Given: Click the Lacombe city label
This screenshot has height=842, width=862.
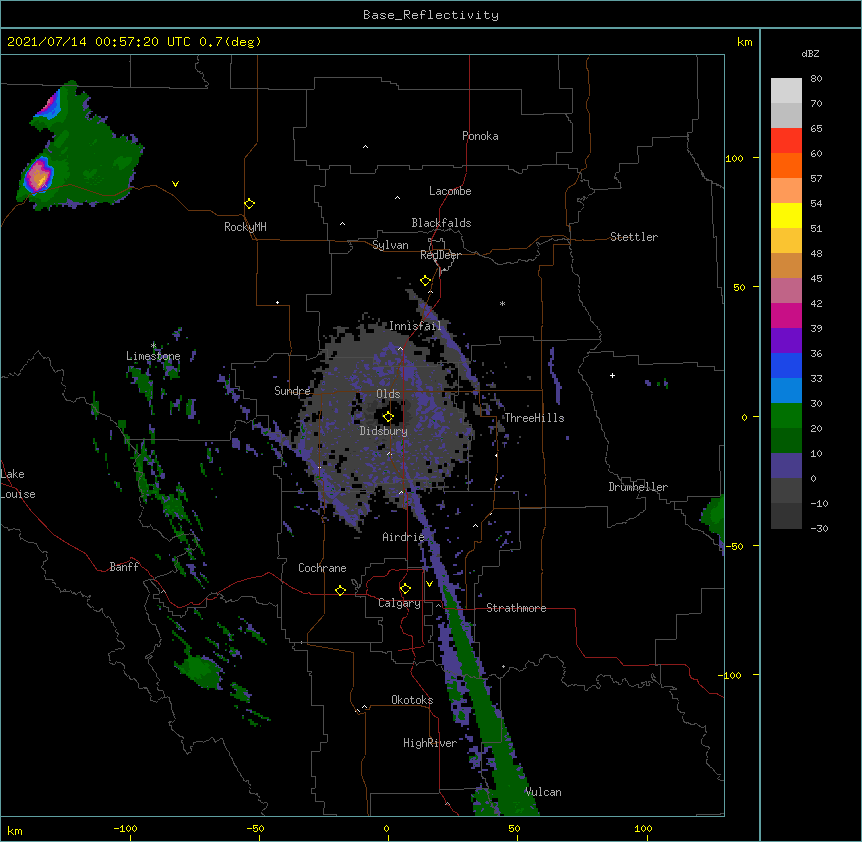Looking at the screenshot, I should click(450, 191).
